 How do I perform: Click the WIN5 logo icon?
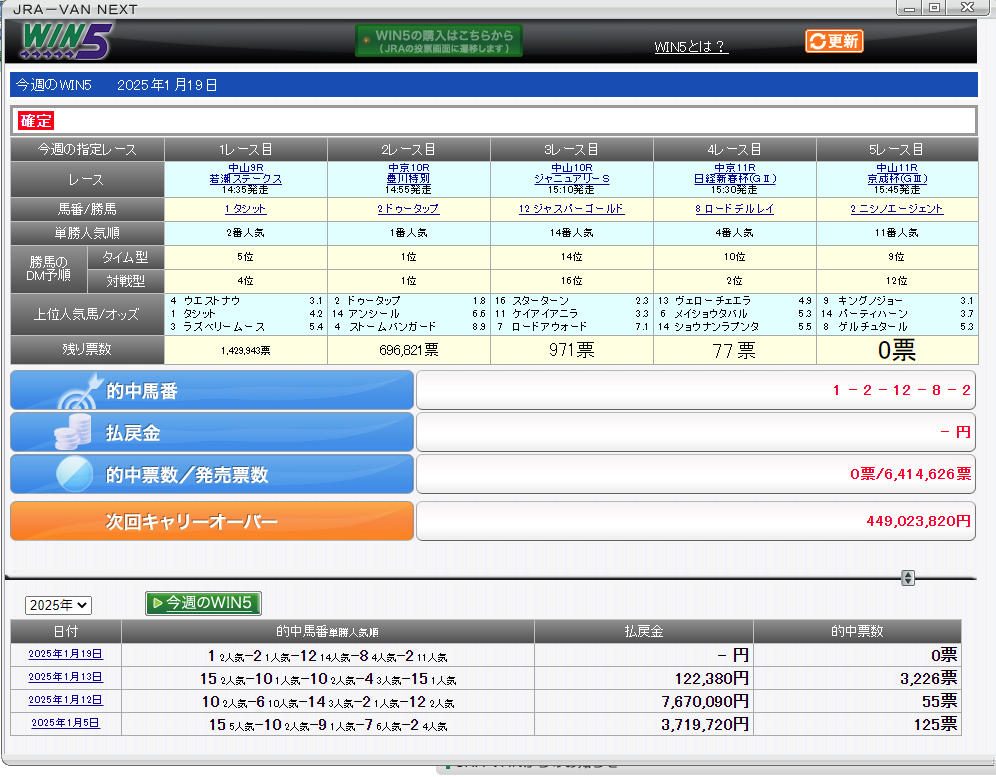[66, 40]
